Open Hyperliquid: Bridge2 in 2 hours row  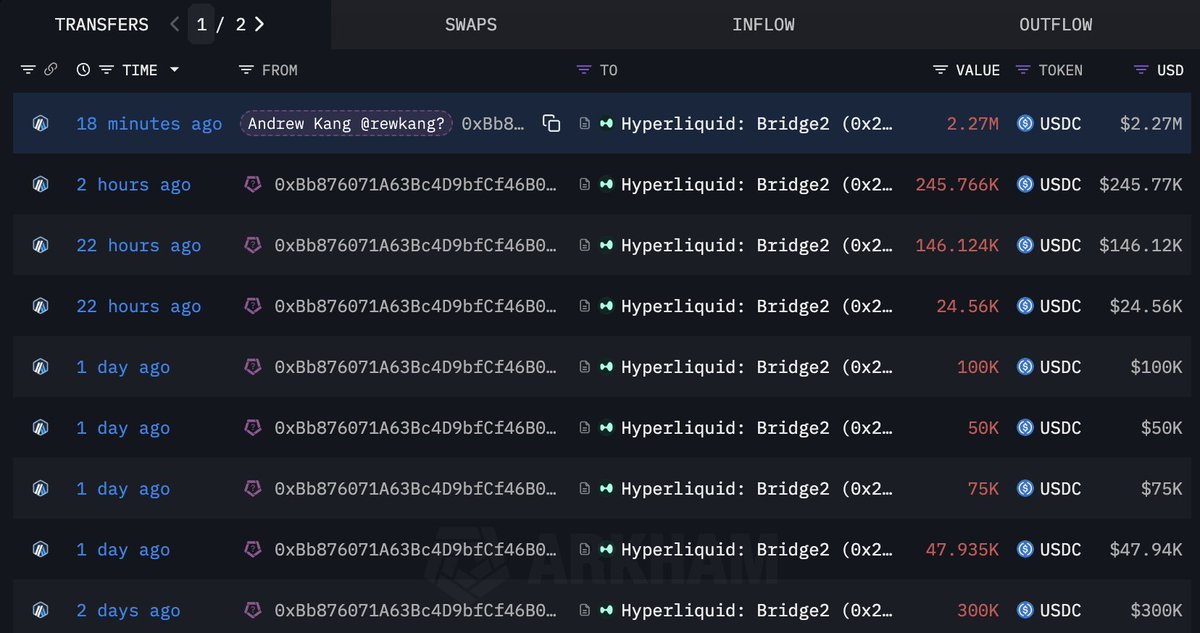pyautogui.click(x=757, y=185)
